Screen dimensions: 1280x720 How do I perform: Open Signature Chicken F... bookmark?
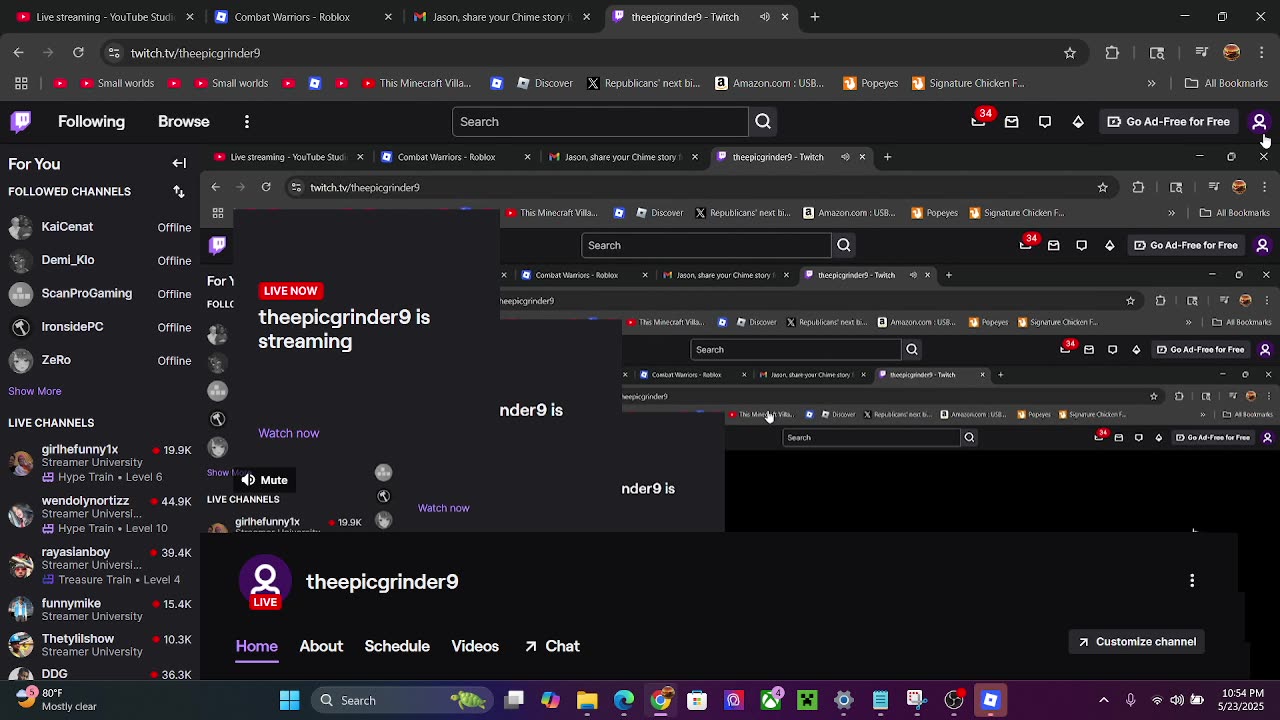(x=969, y=83)
